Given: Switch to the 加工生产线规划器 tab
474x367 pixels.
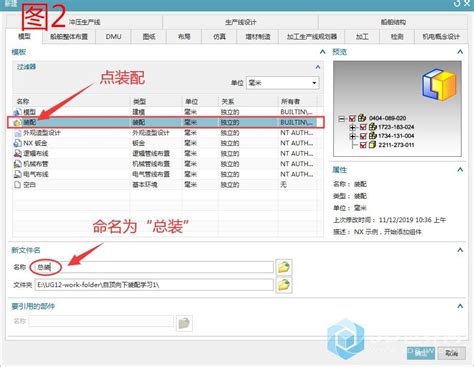Looking at the screenshot, I should (x=312, y=37).
